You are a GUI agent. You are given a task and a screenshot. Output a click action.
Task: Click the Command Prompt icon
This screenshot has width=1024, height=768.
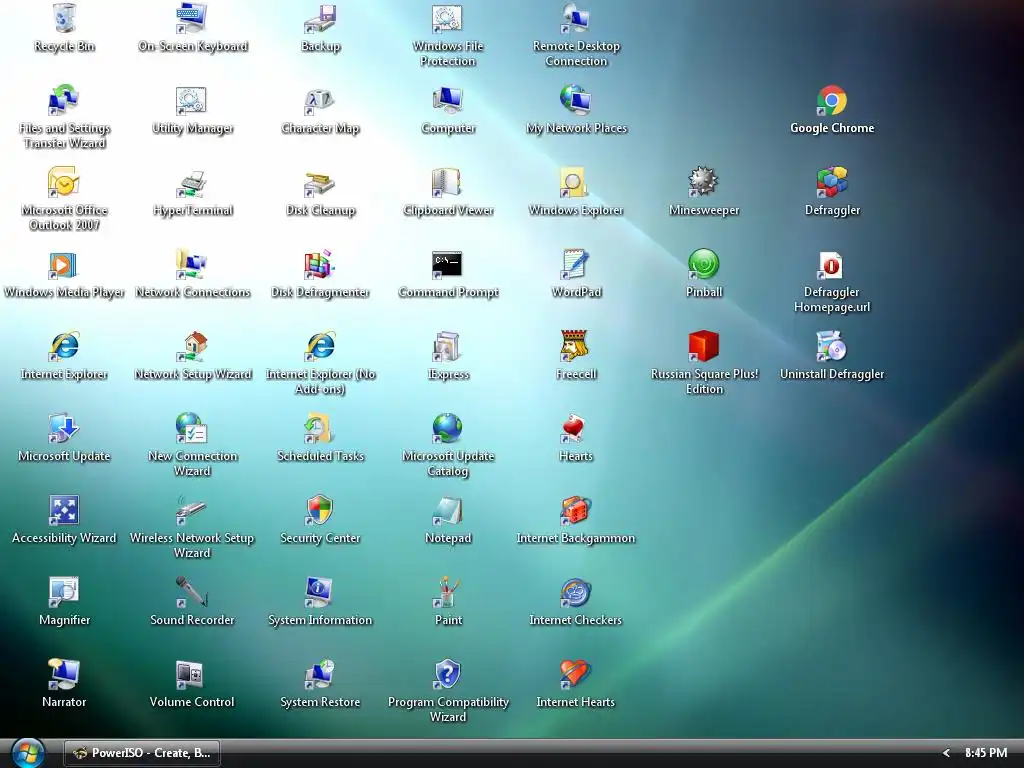point(448,264)
